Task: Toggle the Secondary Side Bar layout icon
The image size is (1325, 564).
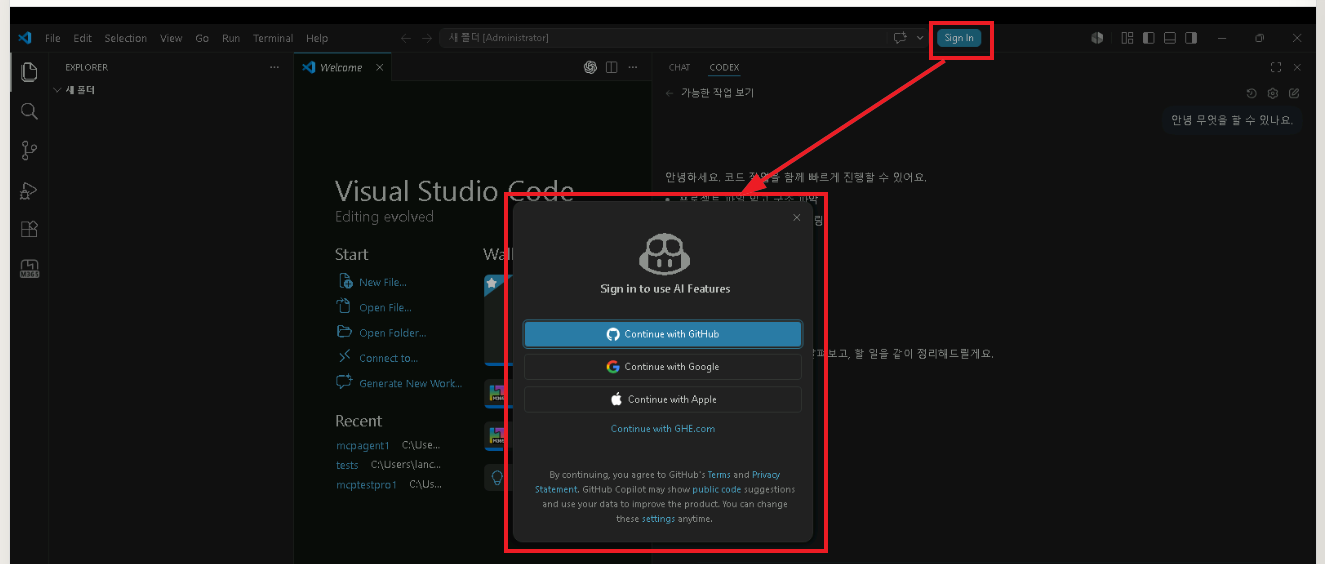Action: click(1191, 38)
